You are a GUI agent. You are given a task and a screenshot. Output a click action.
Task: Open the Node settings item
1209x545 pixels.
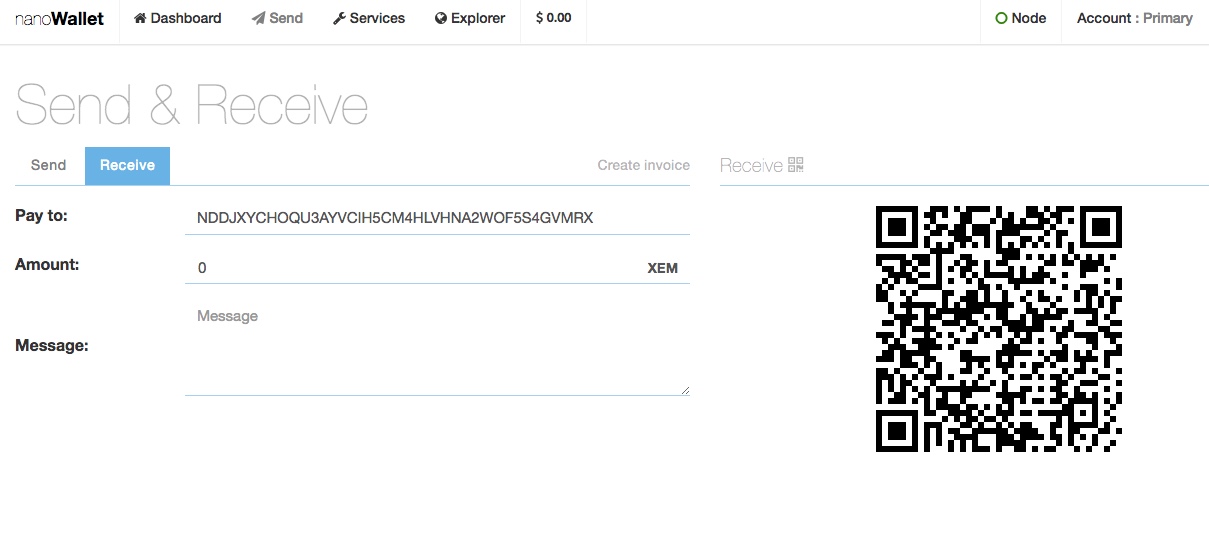1021,18
